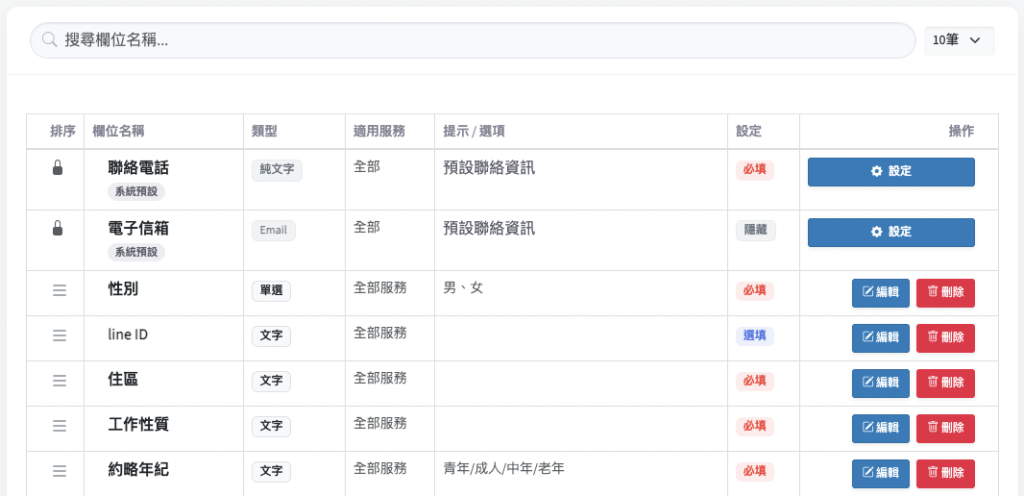1024x496 pixels.
Task: Select the 工作性質 field name
Action: click(x=138, y=424)
